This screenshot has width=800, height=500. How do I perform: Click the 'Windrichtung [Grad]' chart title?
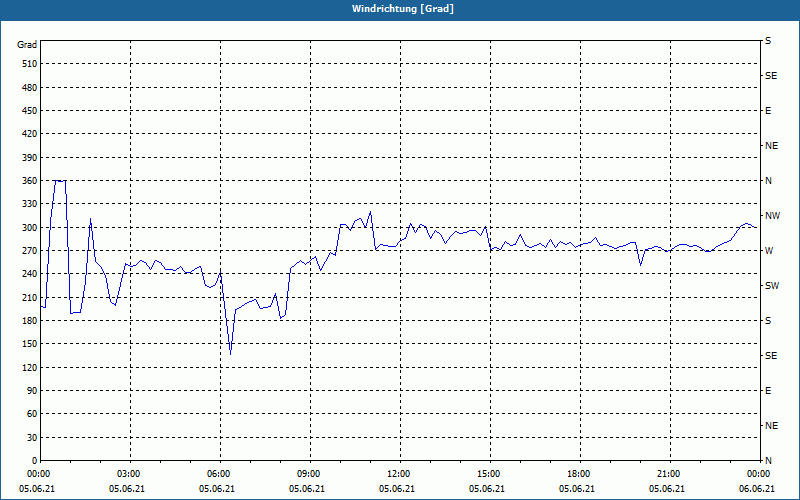403,9
